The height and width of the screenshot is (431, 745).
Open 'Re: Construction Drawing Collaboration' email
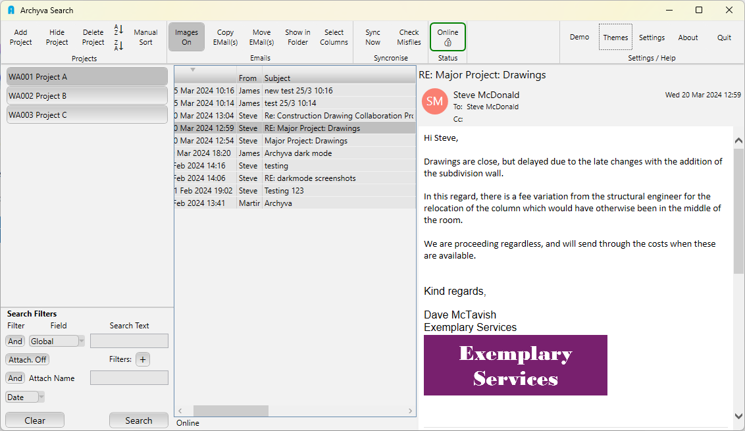[x=295, y=115]
